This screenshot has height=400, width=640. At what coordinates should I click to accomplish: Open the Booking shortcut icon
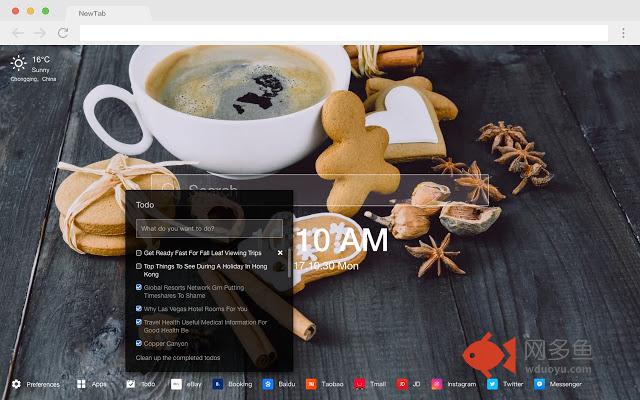tap(217, 384)
